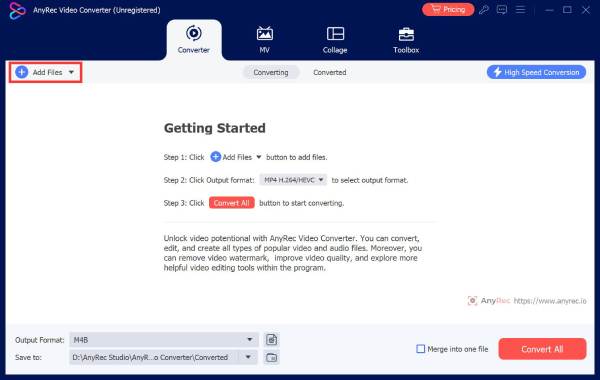This screenshot has width=600, height=380.
Task: Open the hamburger menu icon
Action: tap(520, 10)
